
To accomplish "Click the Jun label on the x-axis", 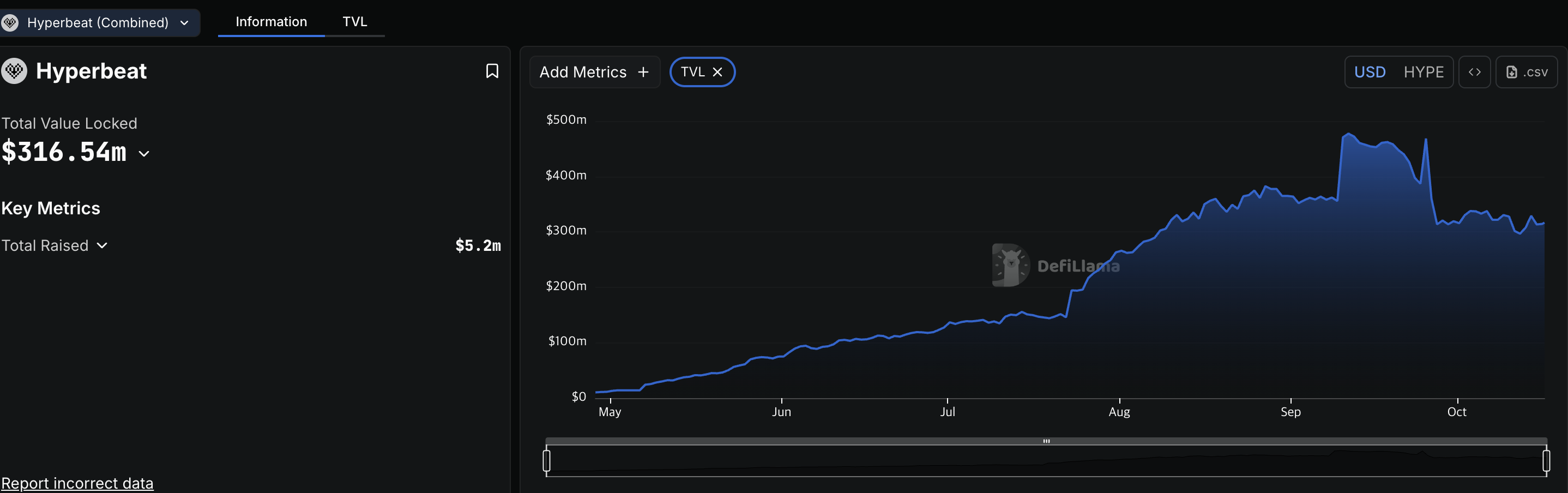I will (782, 412).
